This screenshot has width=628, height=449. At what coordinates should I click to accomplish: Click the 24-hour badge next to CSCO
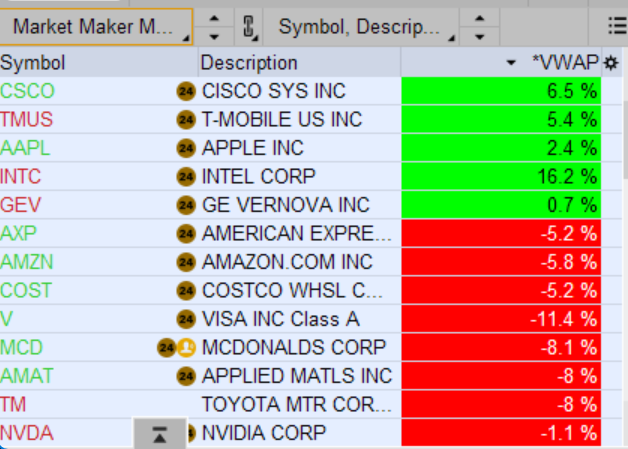[185, 91]
